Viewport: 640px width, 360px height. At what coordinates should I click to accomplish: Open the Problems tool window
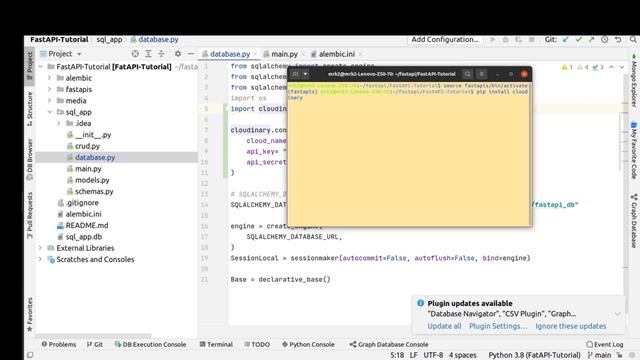coord(59,344)
